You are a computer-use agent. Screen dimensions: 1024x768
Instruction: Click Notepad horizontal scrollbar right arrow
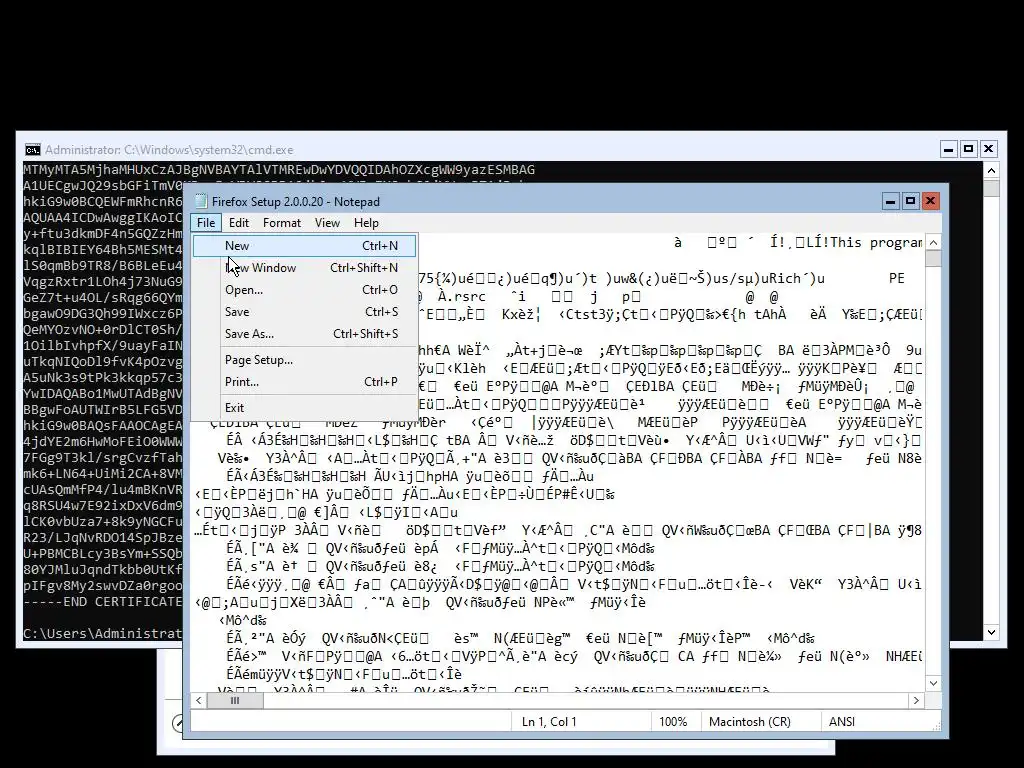(x=916, y=700)
